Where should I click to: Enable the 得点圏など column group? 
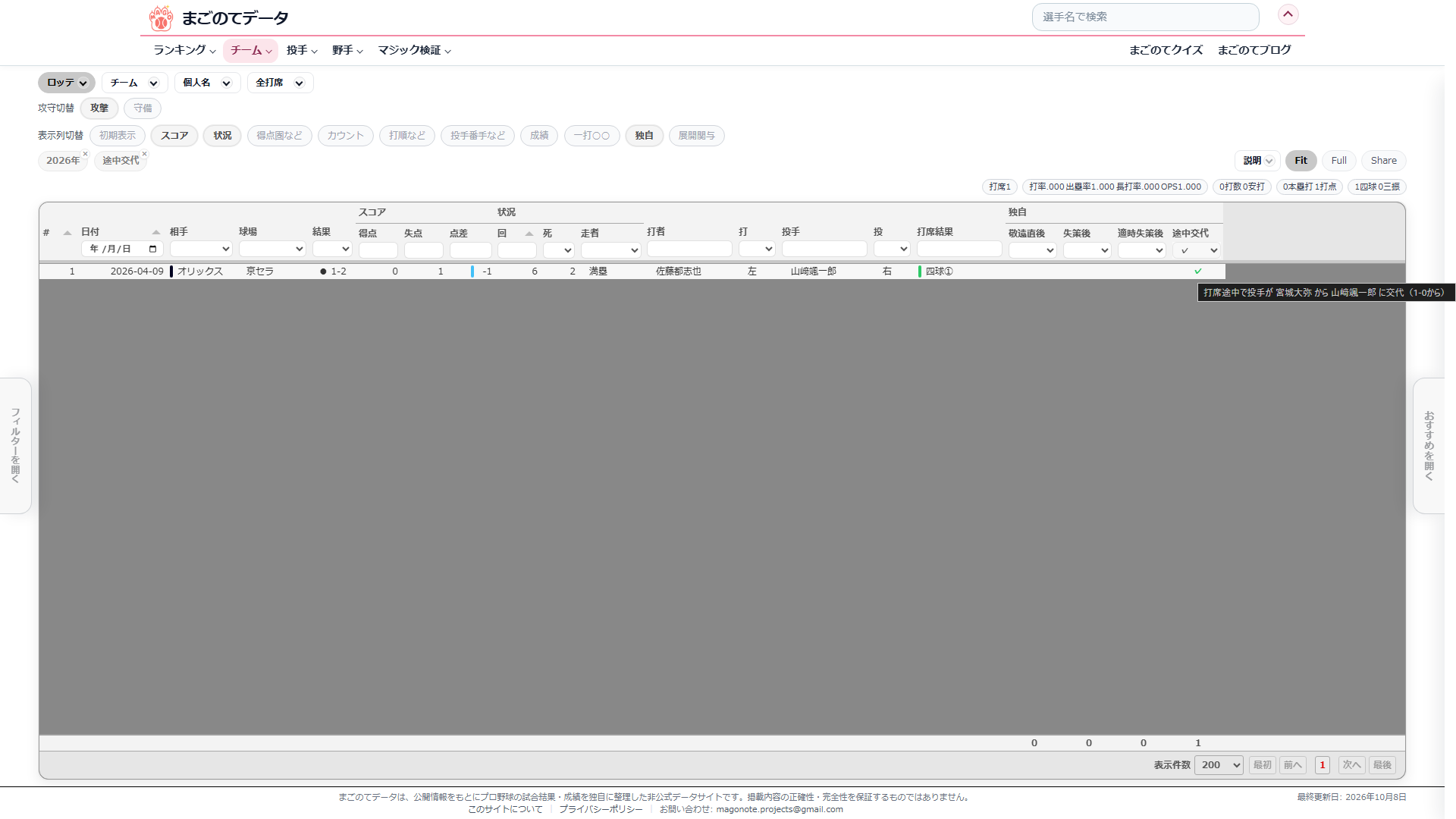click(279, 136)
